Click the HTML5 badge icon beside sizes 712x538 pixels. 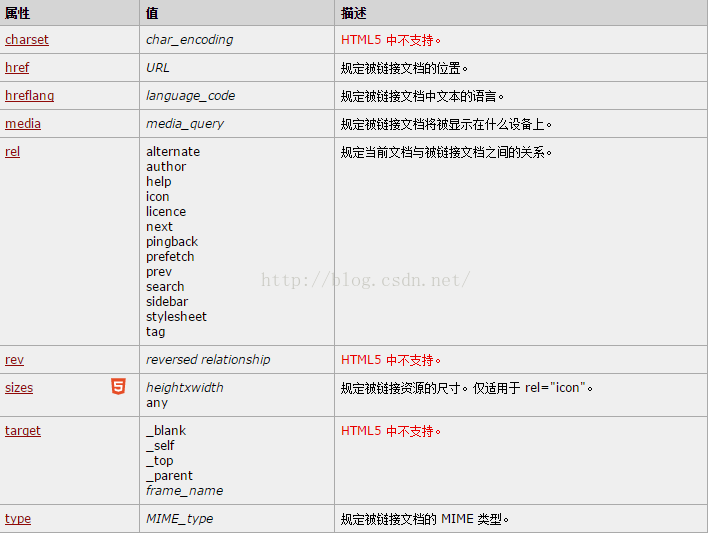point(118,387)
